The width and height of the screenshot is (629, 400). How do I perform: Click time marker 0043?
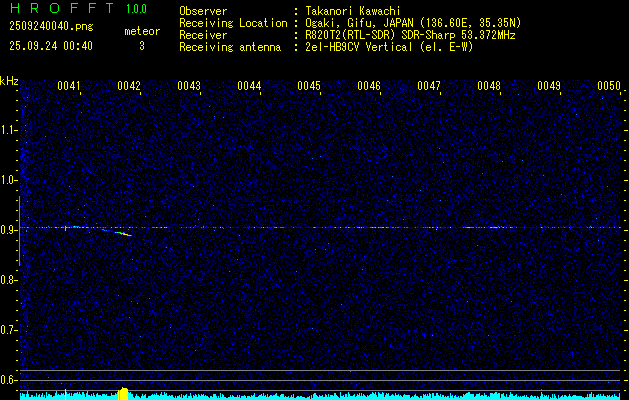point(189,86)
